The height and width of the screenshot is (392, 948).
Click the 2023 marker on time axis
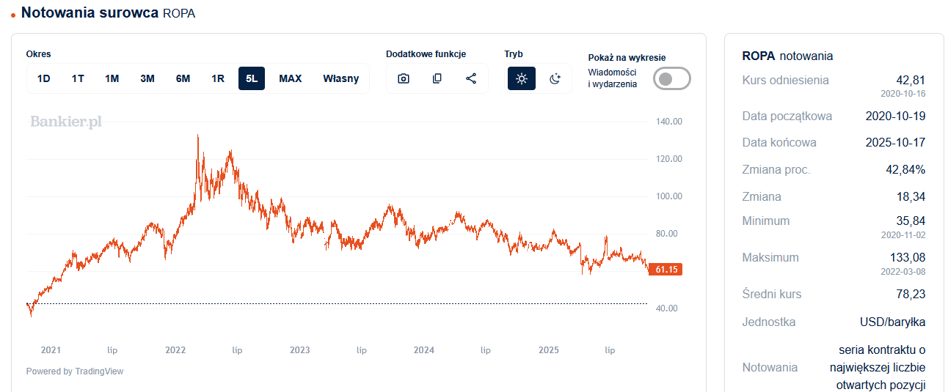click(x=300, y=350)
